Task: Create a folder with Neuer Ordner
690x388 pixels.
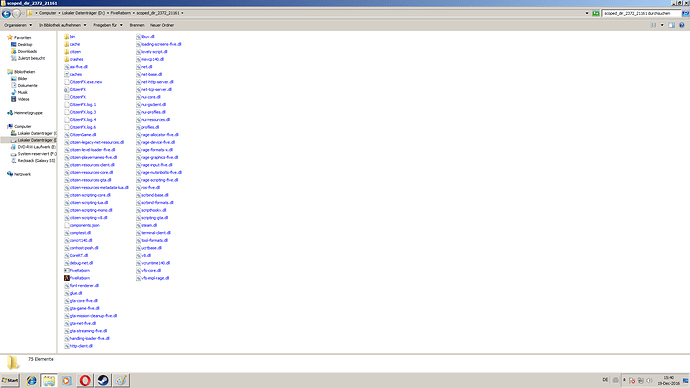Action: pyautogui.click(x=162, y=25)
